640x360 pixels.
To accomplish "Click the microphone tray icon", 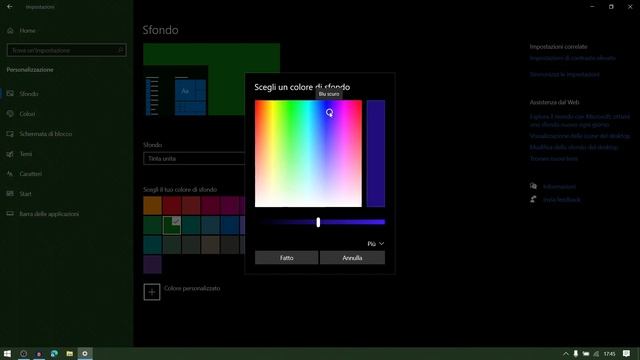I will (x=576, y=353).
